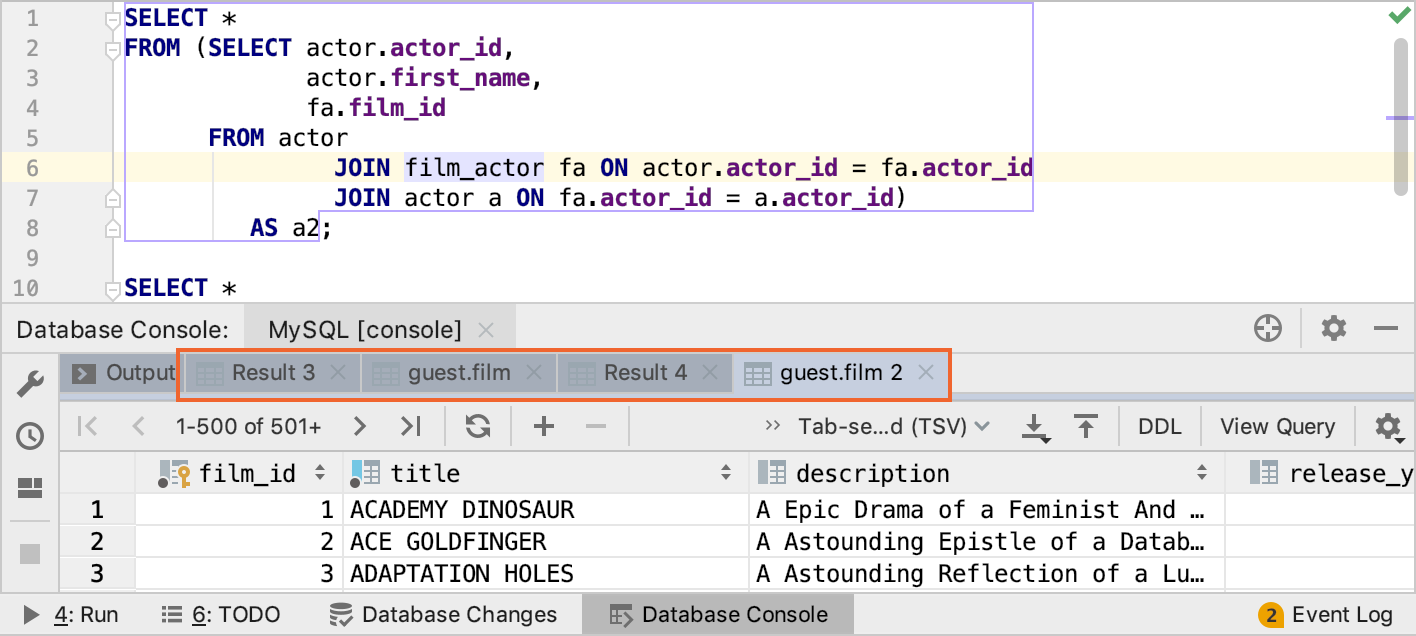Open the Tab-separated TSV format dropdown

892,427
